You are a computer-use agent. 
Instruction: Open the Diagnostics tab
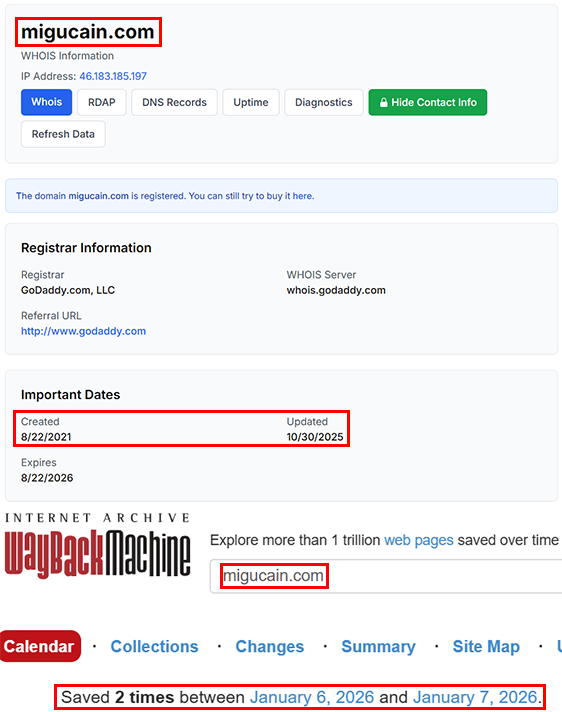324,102
